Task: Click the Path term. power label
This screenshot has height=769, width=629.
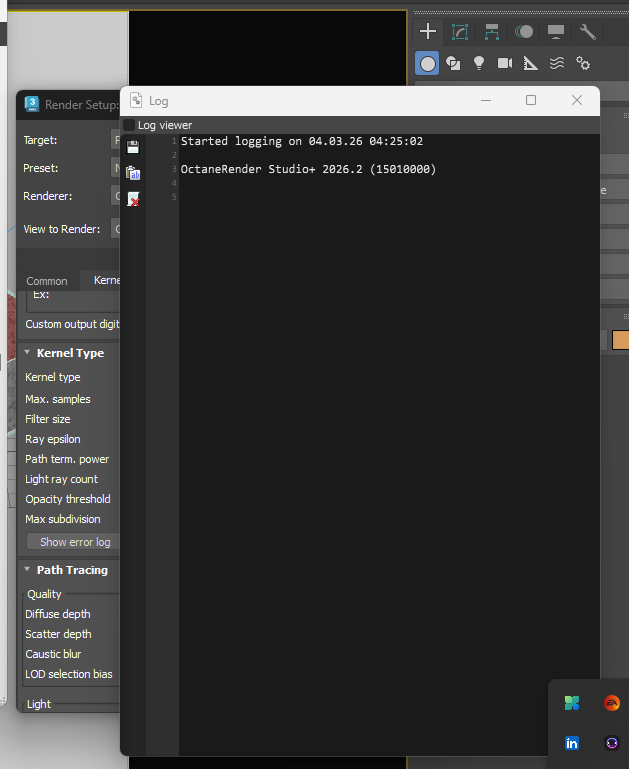Action: coord(67,460)
